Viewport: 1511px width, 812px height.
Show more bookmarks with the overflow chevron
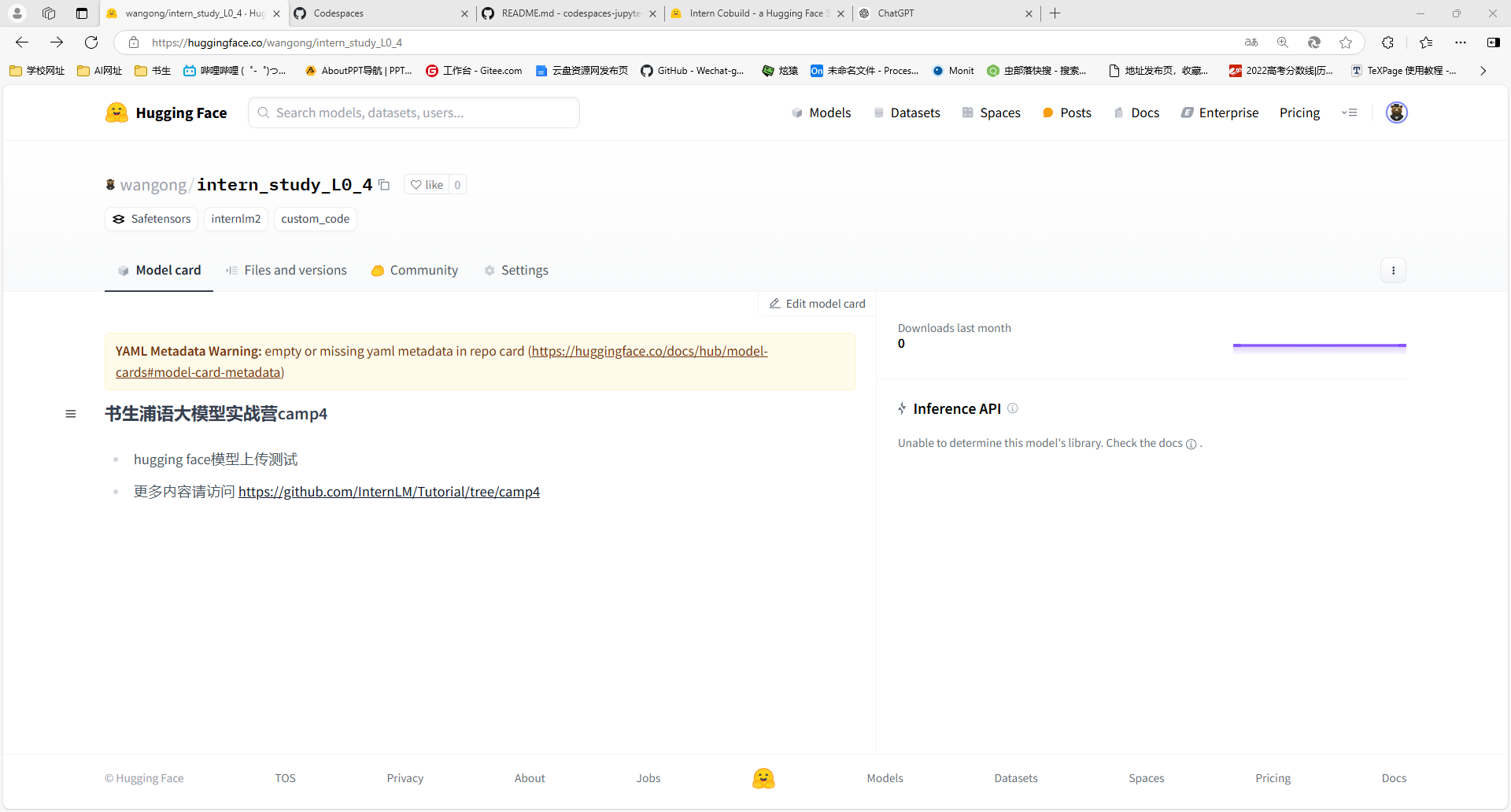pos(1483,71)
